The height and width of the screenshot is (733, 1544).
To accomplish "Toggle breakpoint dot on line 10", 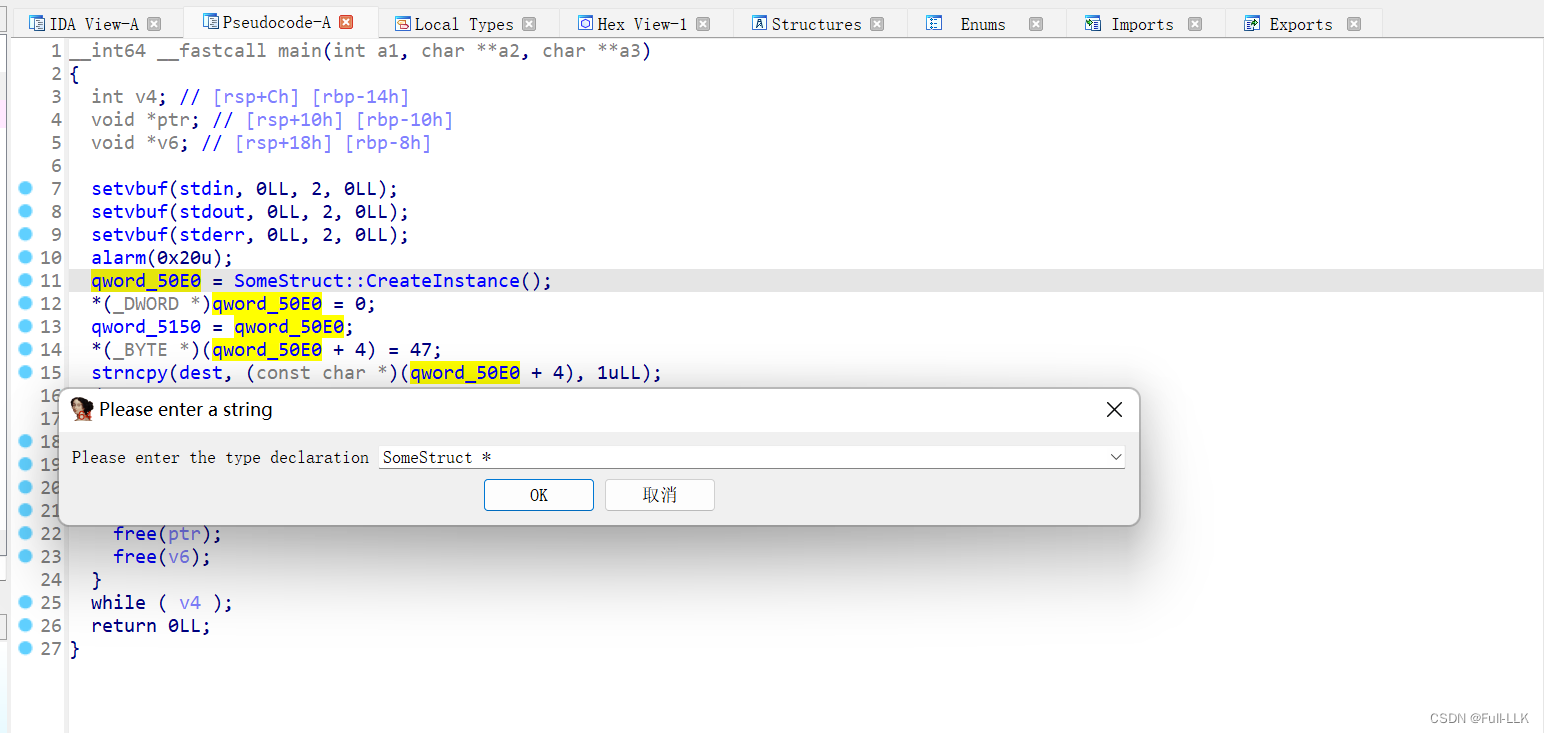I will 26,257.
